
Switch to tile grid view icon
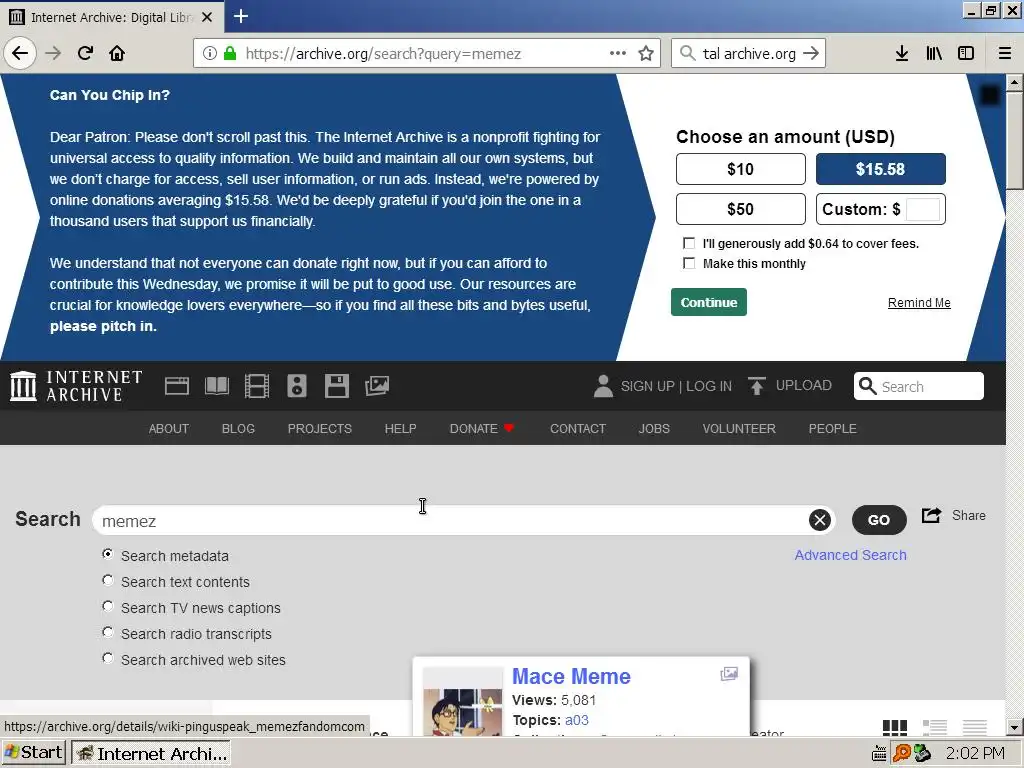895,727
